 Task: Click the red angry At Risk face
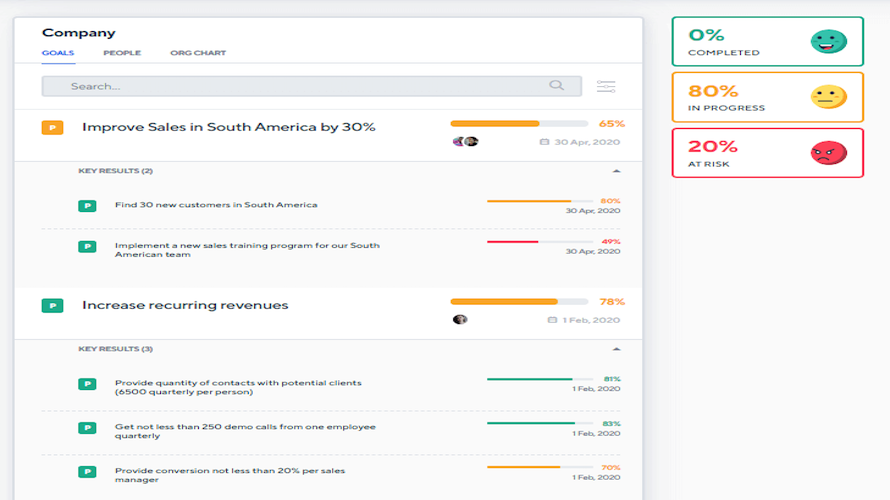[x=829, y=153]
